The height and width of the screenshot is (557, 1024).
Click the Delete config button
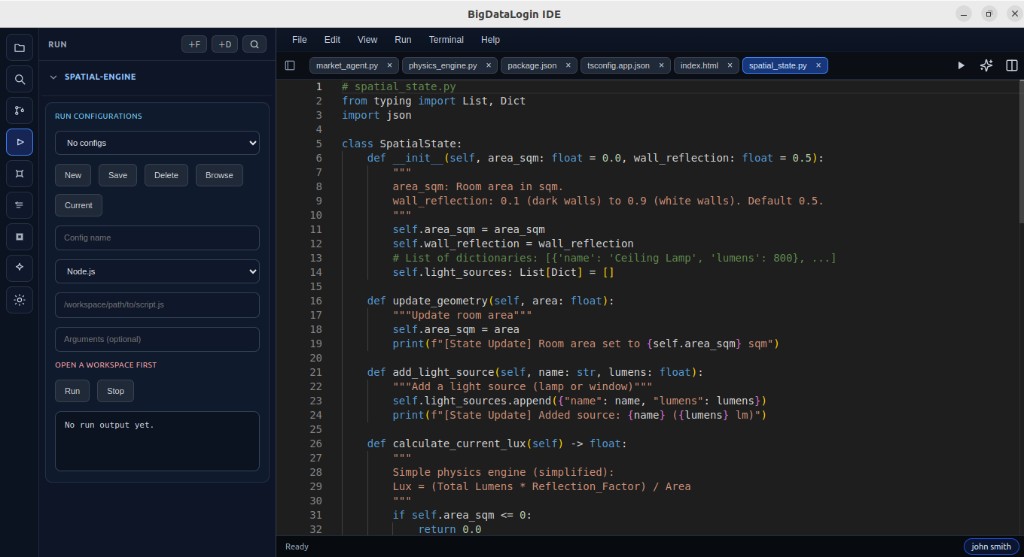pyautogui.click(x=166, y=175)
